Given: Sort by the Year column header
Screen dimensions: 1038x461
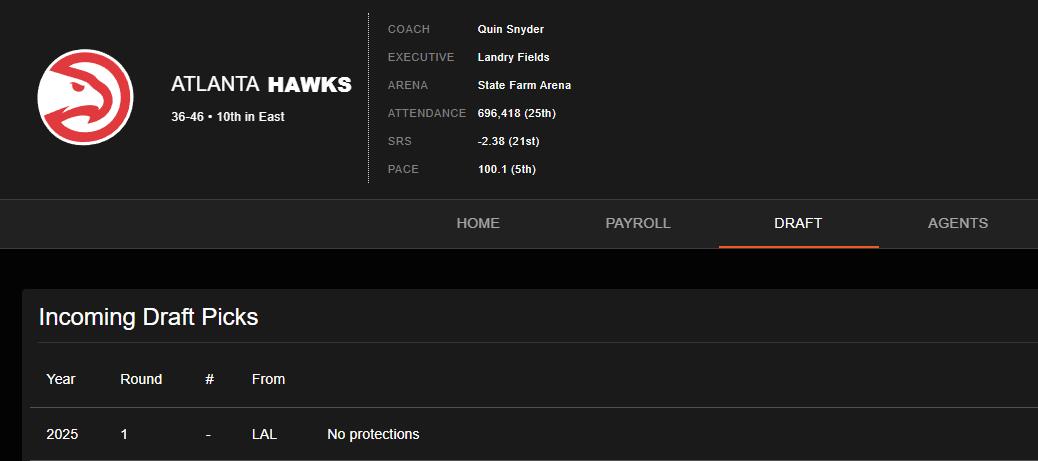Looking at the screenshot, I should tap(61, 379).
